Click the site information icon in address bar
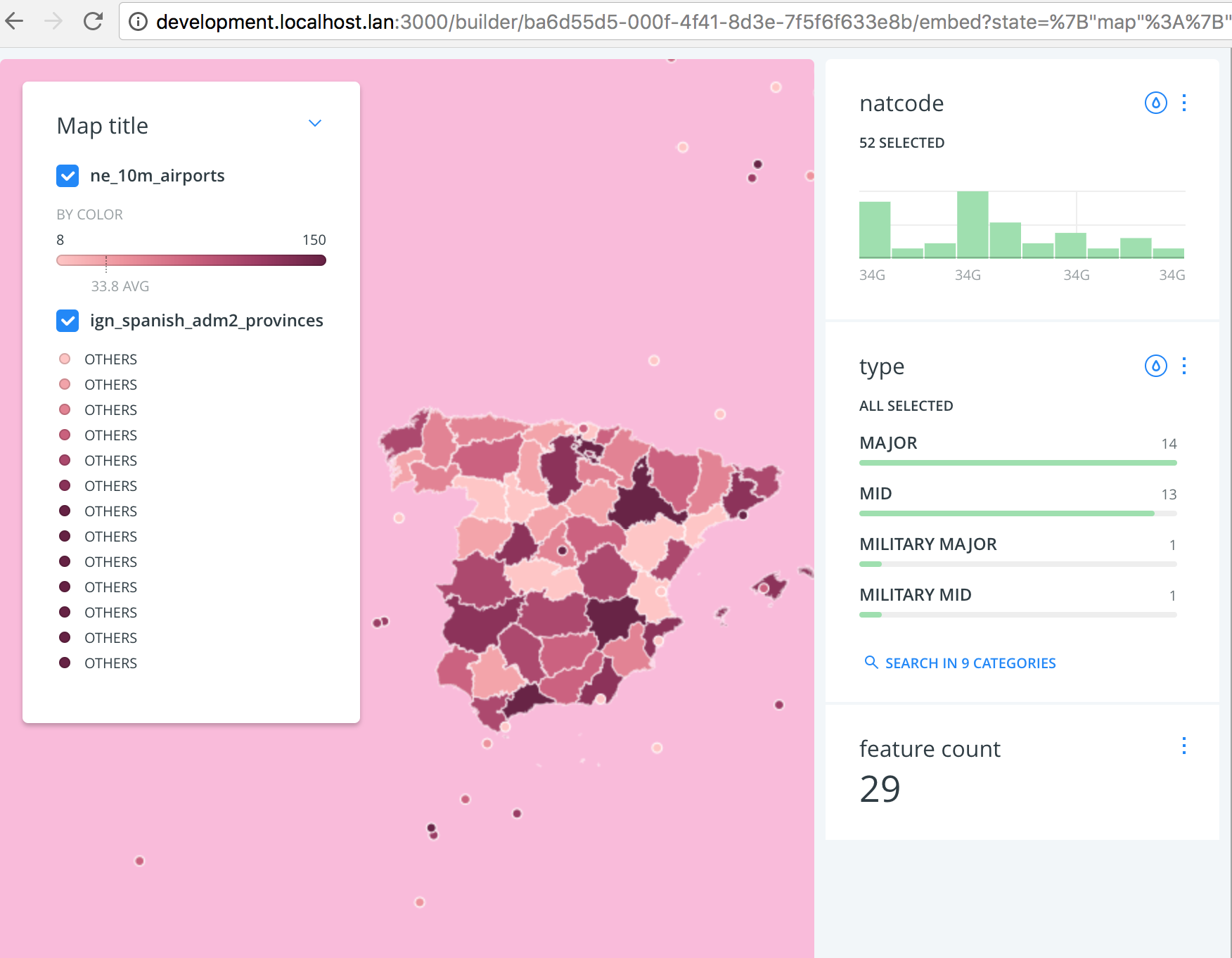This screenshot has width=1232, height=958. tap(139, 22)
